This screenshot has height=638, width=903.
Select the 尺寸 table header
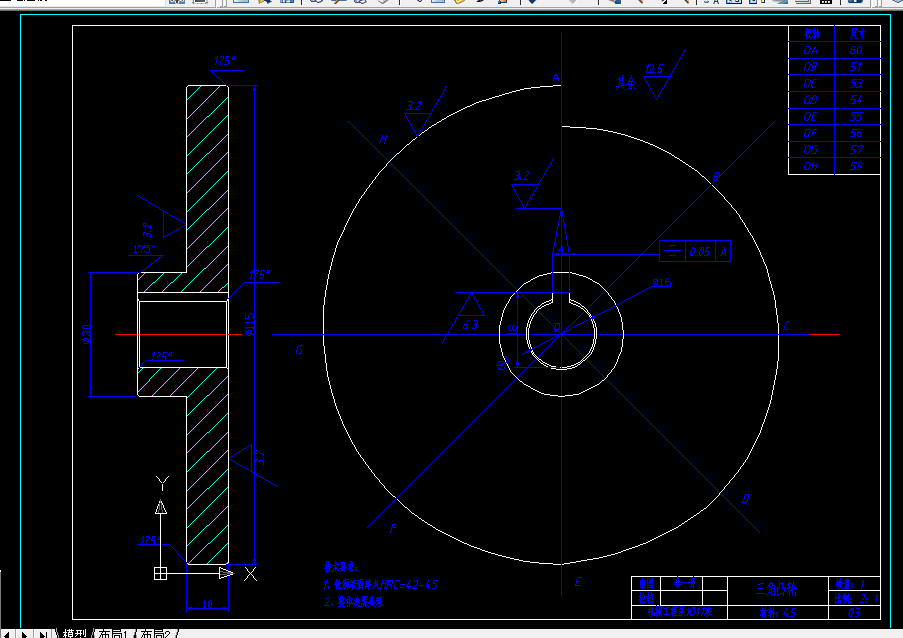pyautogui.click(x=857, y=33)
